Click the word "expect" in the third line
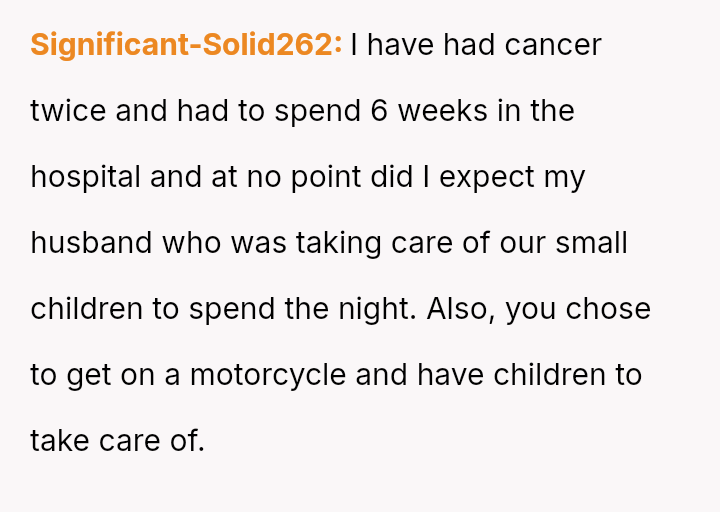Viewport: 720px width, 512px height. click(487, 178)
